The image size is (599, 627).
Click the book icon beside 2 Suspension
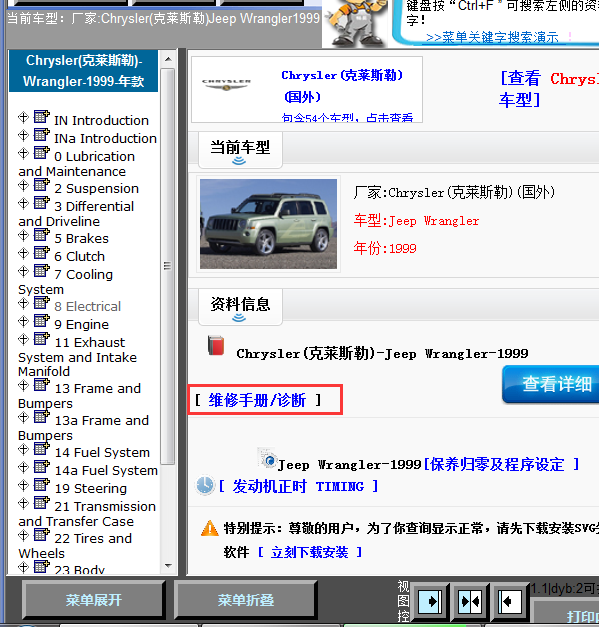(42, 185)
